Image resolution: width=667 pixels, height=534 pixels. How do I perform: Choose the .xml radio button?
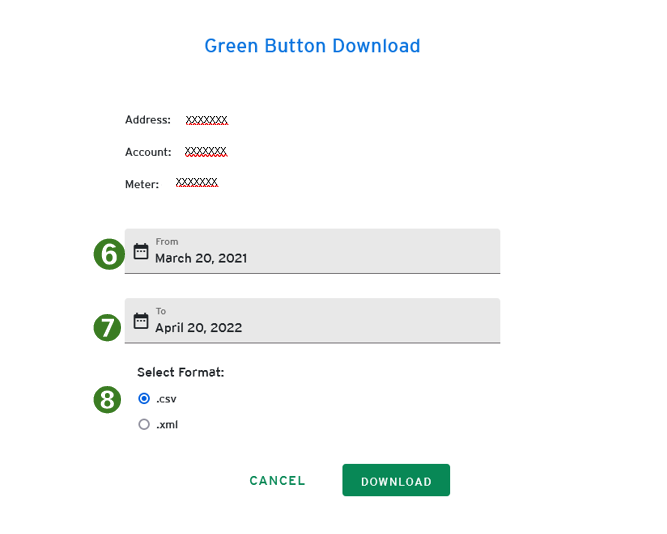pyautogui.click(x=144, y=424)
